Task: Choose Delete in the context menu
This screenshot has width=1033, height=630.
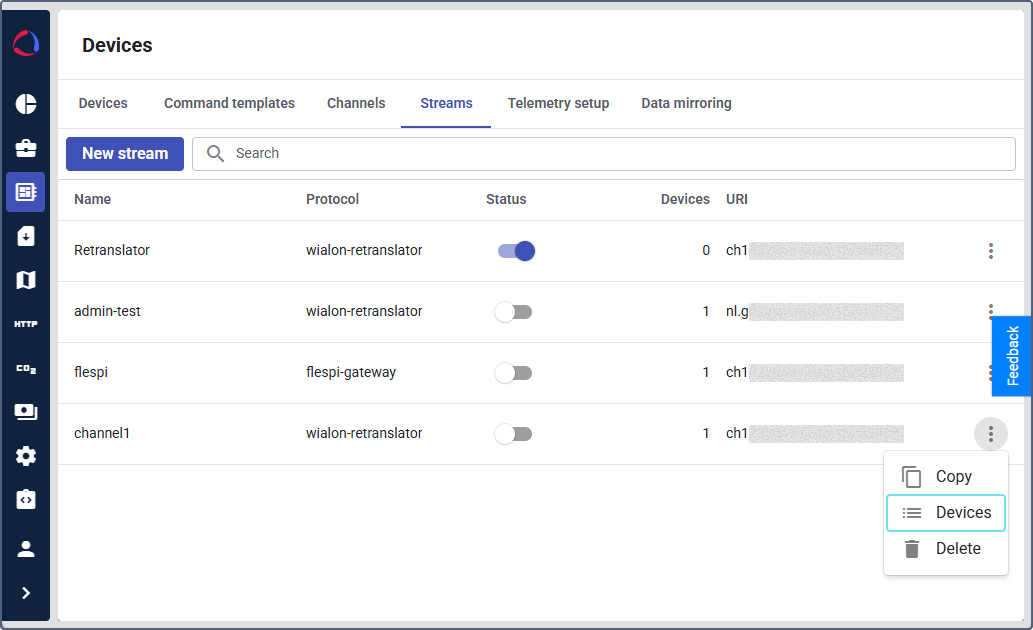Action: (946, 548)
